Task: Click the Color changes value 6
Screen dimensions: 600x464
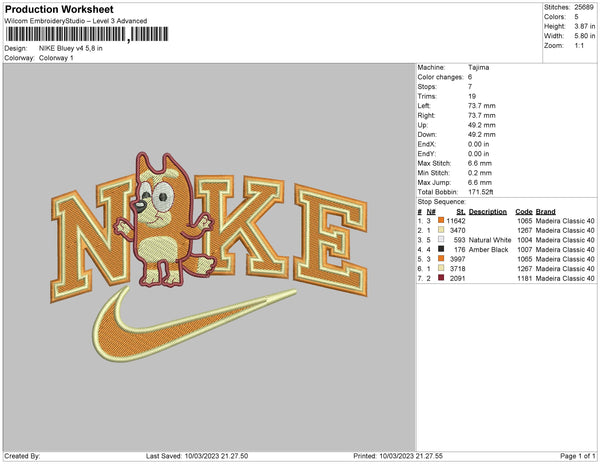Action: pos(470,77)
